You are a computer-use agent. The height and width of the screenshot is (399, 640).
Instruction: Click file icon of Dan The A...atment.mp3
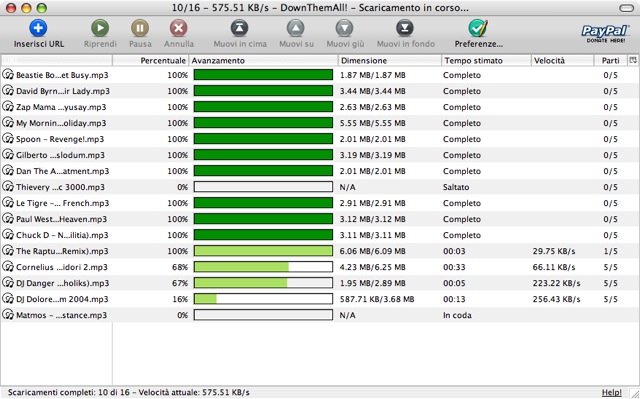[8, 171]
